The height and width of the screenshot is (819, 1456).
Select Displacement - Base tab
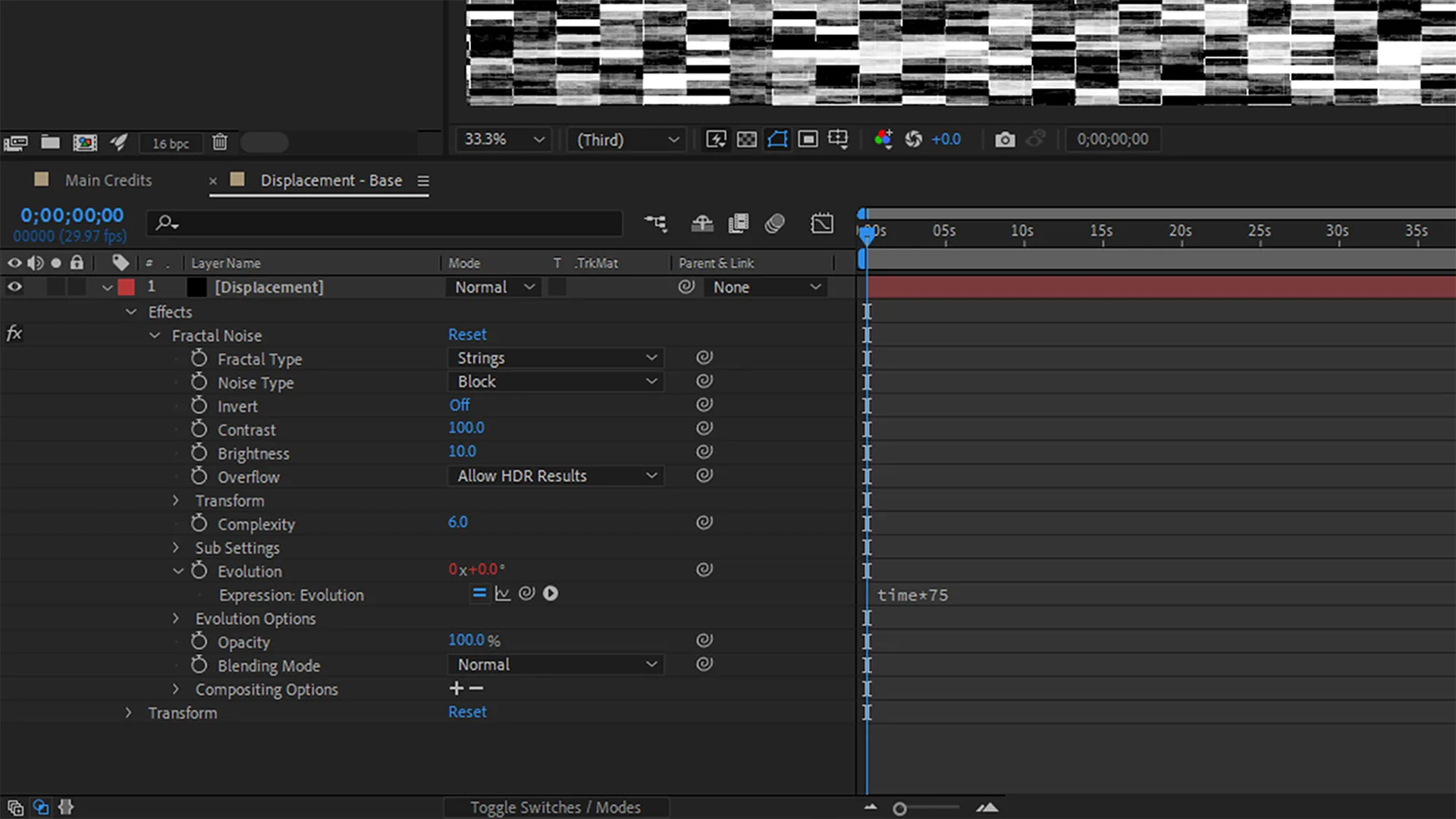pos(331,180)
